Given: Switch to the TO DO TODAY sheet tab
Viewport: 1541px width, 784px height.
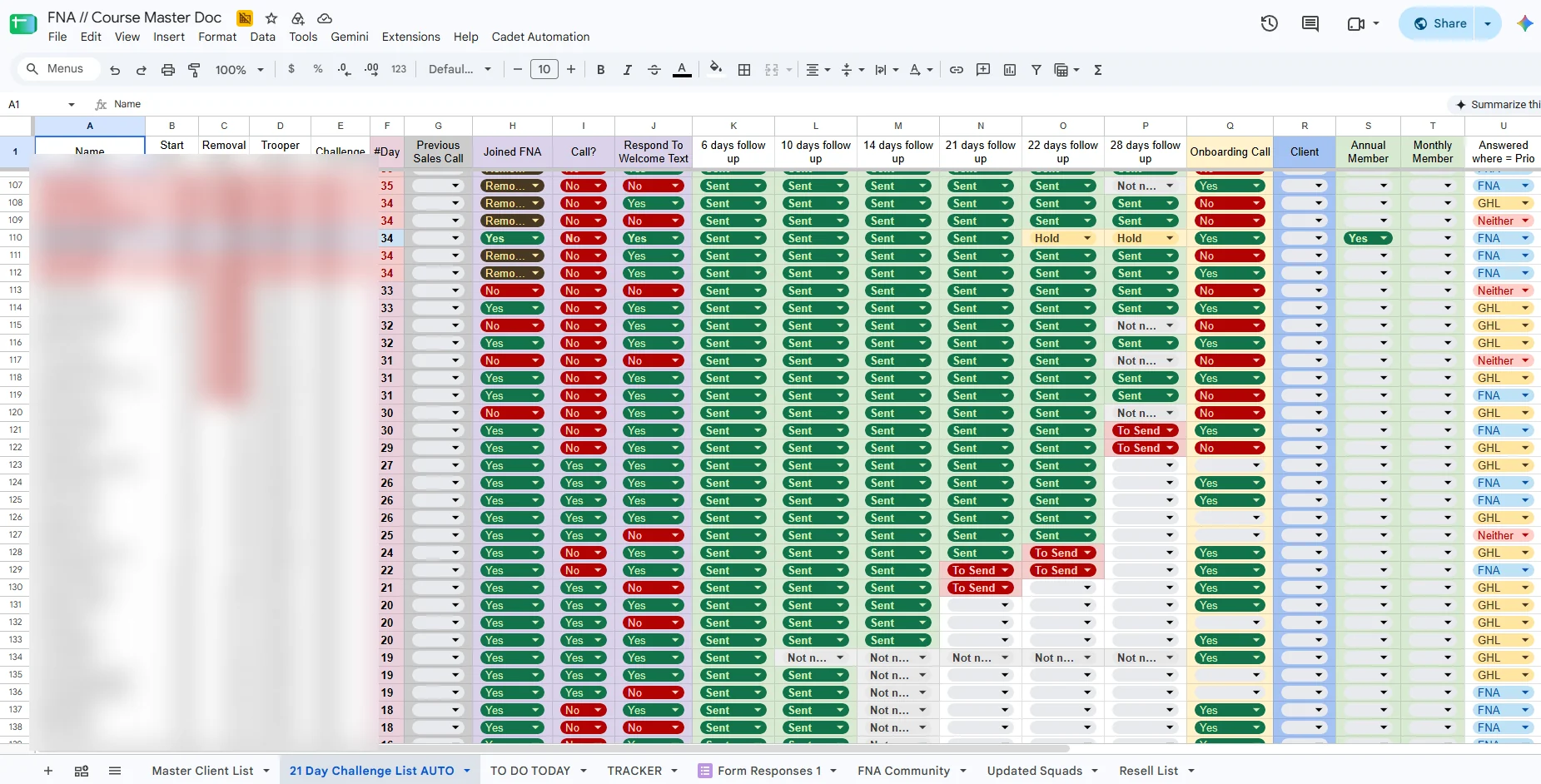Looking at the screenshot, I should click(530, 771).
